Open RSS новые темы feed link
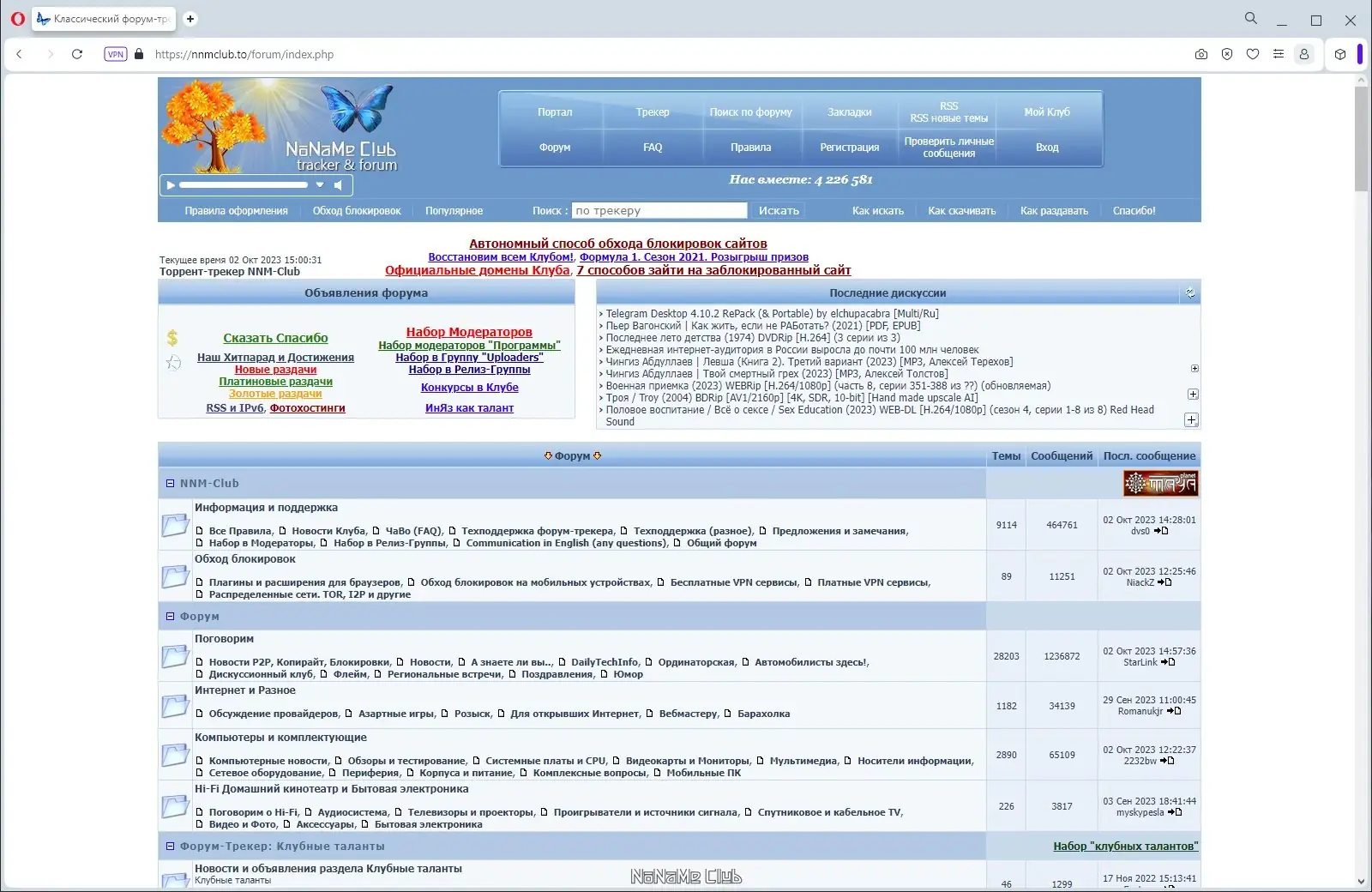 pyautogui.click(x=949, y=118)
